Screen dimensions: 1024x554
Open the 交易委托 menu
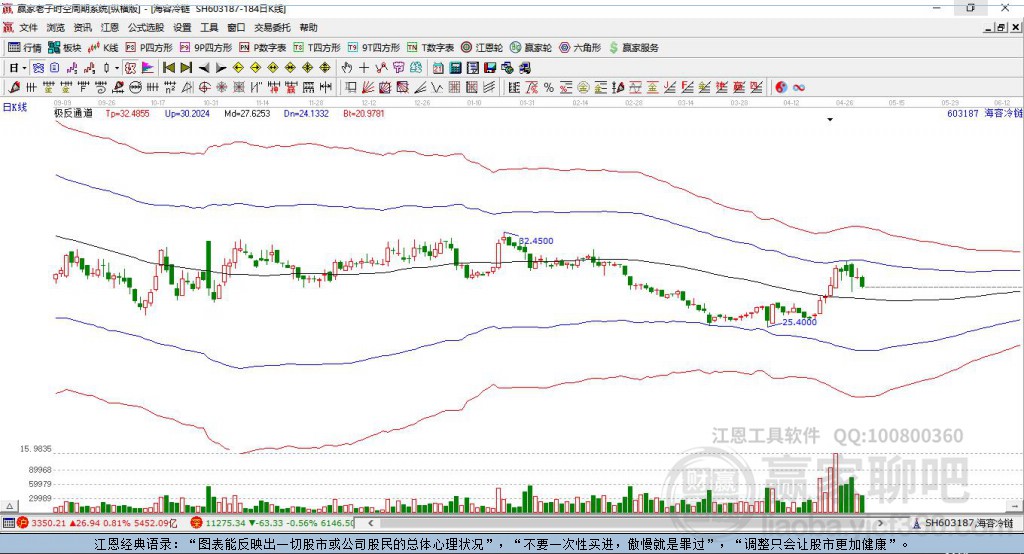click(x=272, y=27)
